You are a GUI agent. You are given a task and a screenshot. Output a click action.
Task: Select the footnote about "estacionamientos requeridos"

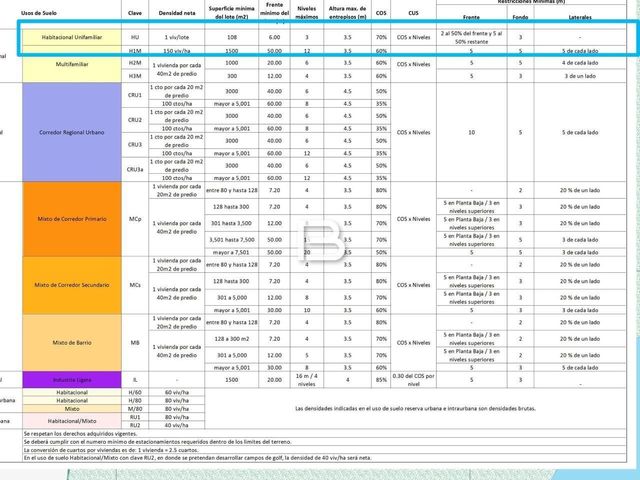(158, 442)
